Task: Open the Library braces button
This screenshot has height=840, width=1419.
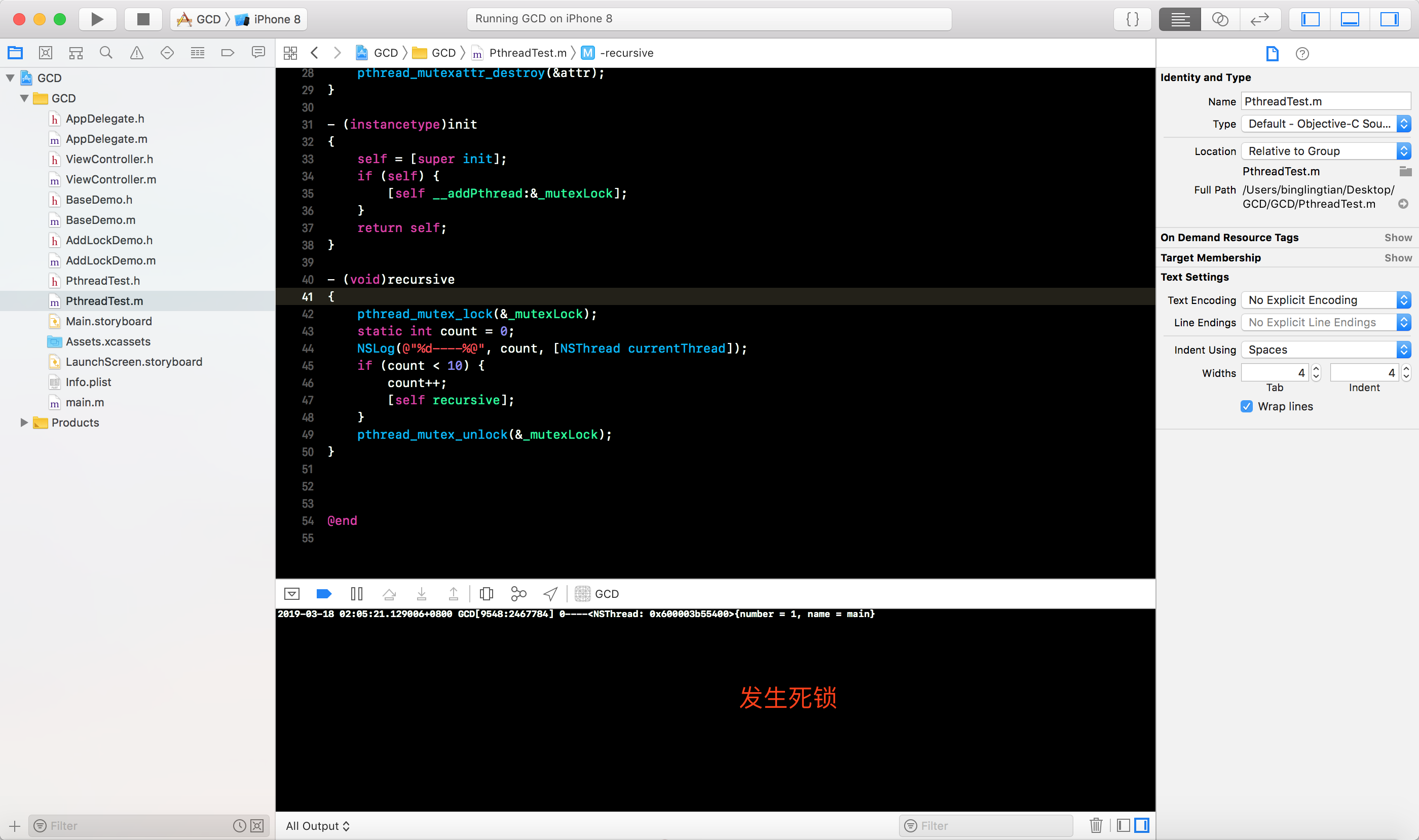Action: coord(1132,19)
